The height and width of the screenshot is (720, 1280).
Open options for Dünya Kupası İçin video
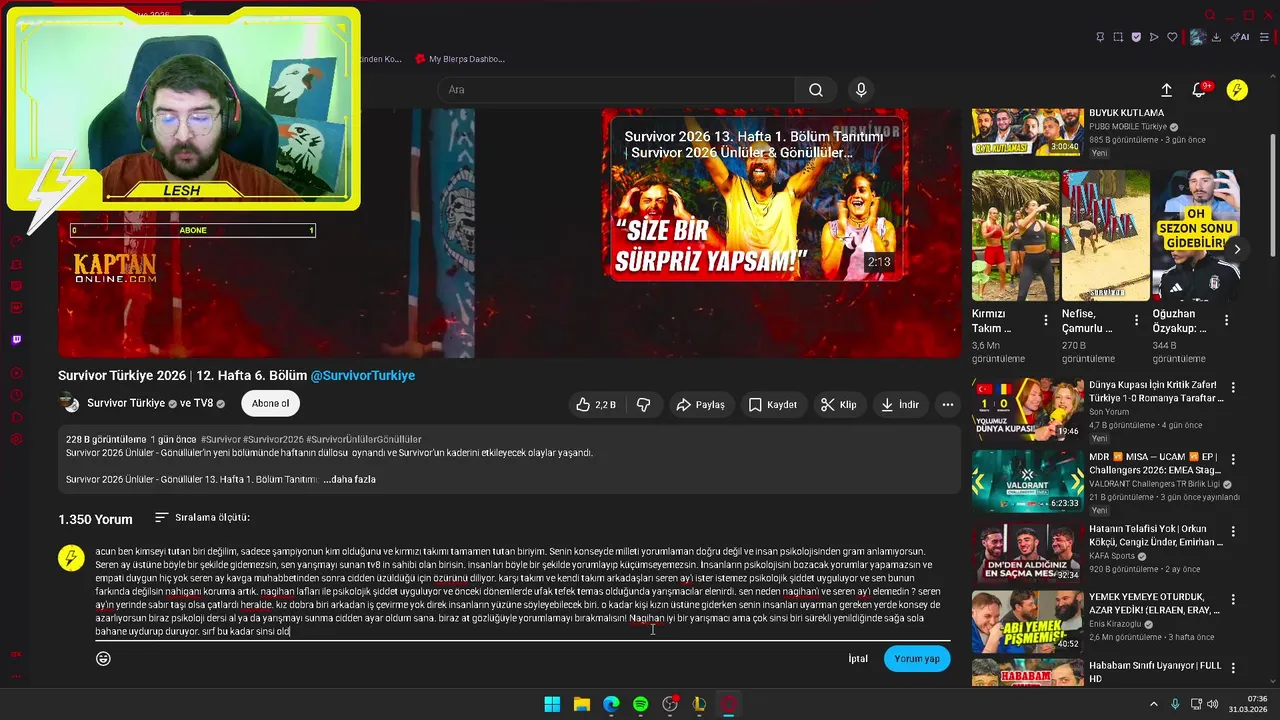coord(1233,387)
